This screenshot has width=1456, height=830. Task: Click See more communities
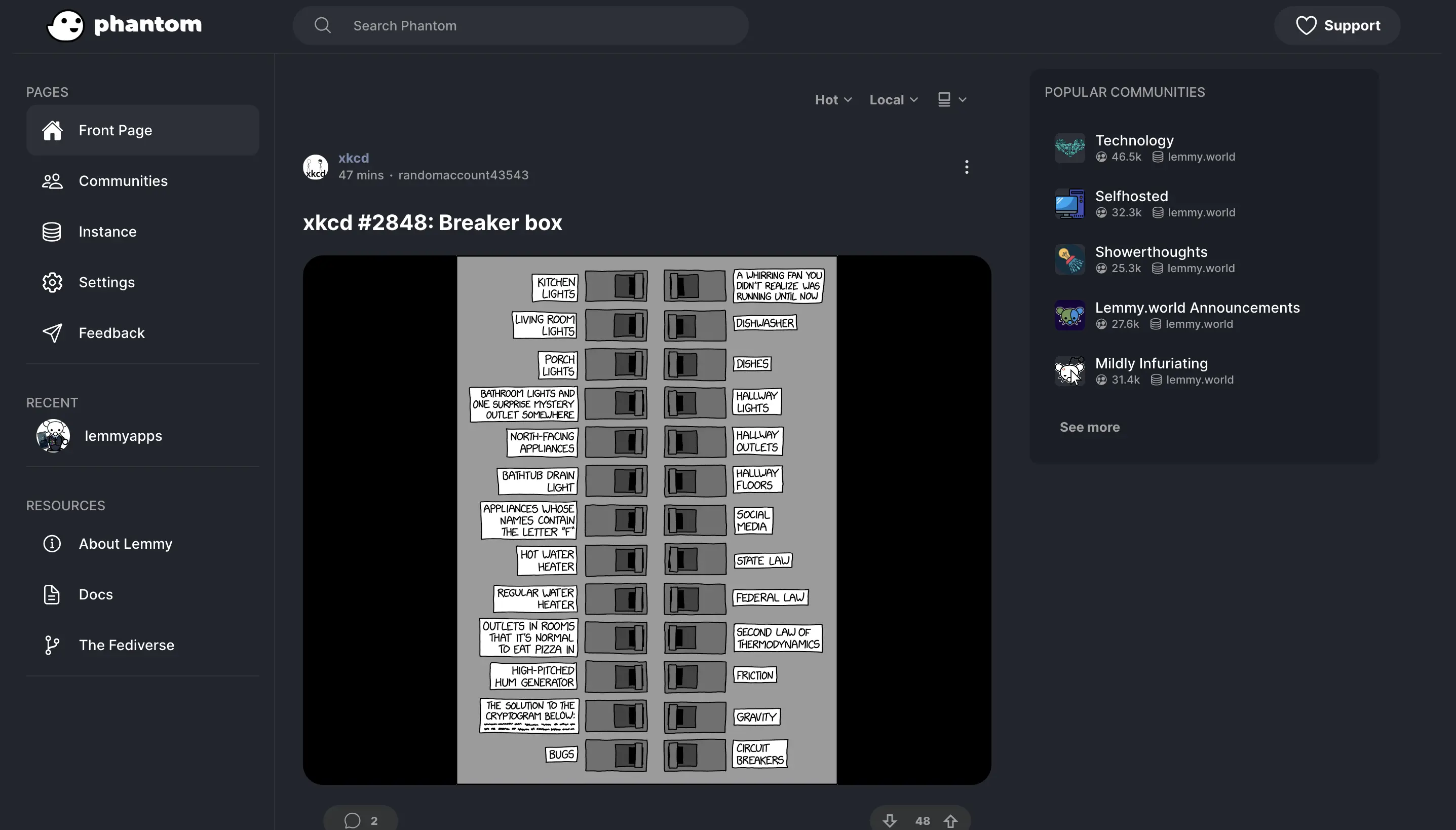click(x=1090, y=427)
